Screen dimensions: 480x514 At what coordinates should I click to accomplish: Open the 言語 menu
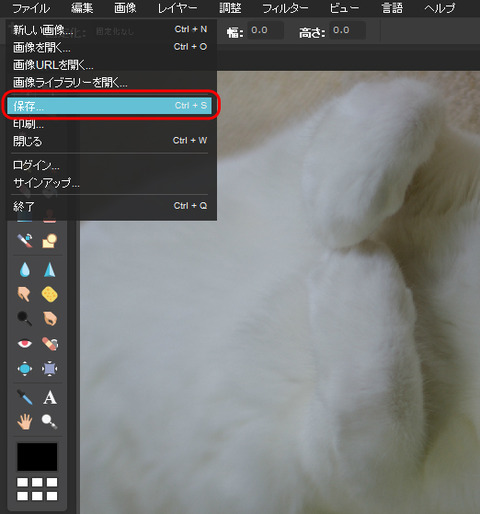point(392,8)
